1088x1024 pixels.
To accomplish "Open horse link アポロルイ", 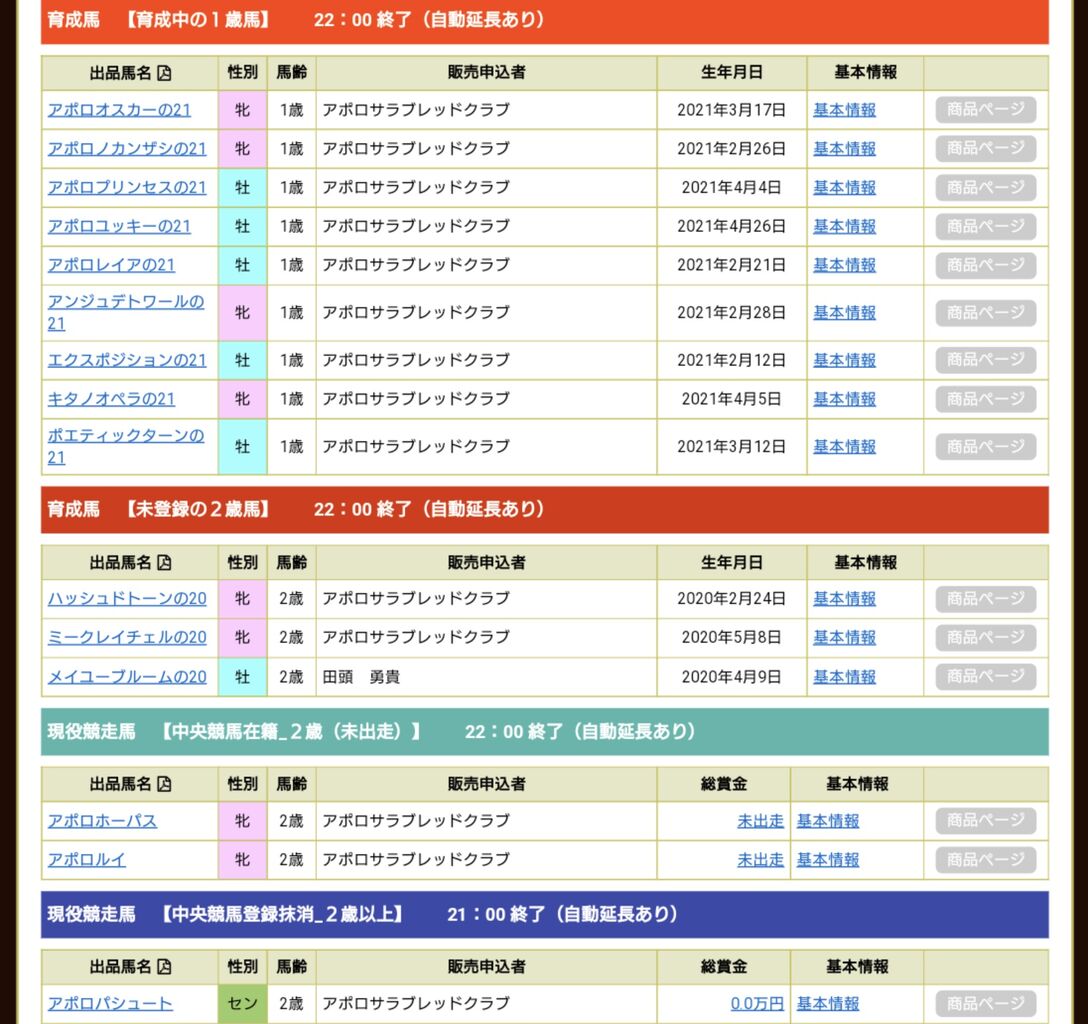I will click(87, 860).
